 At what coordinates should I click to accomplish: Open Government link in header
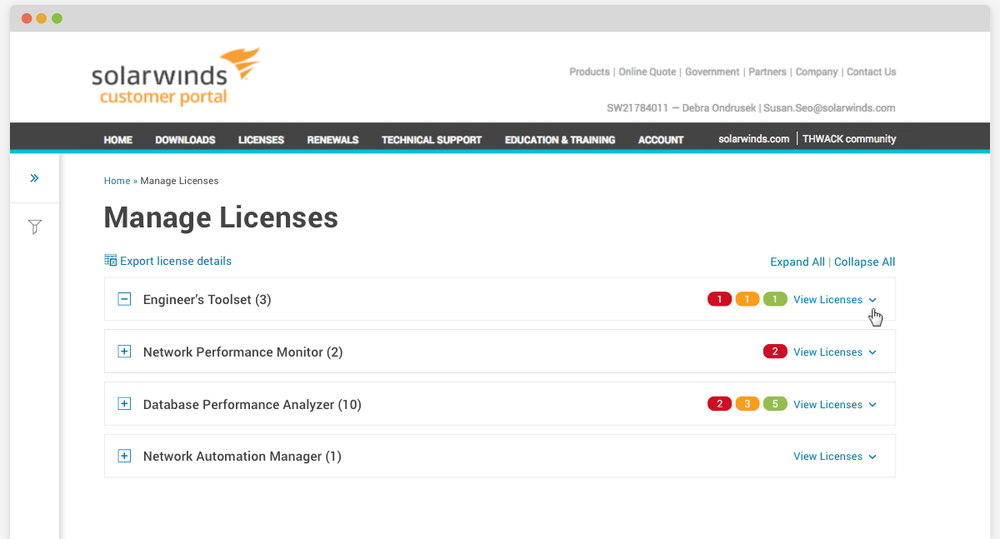coord(712,71)
